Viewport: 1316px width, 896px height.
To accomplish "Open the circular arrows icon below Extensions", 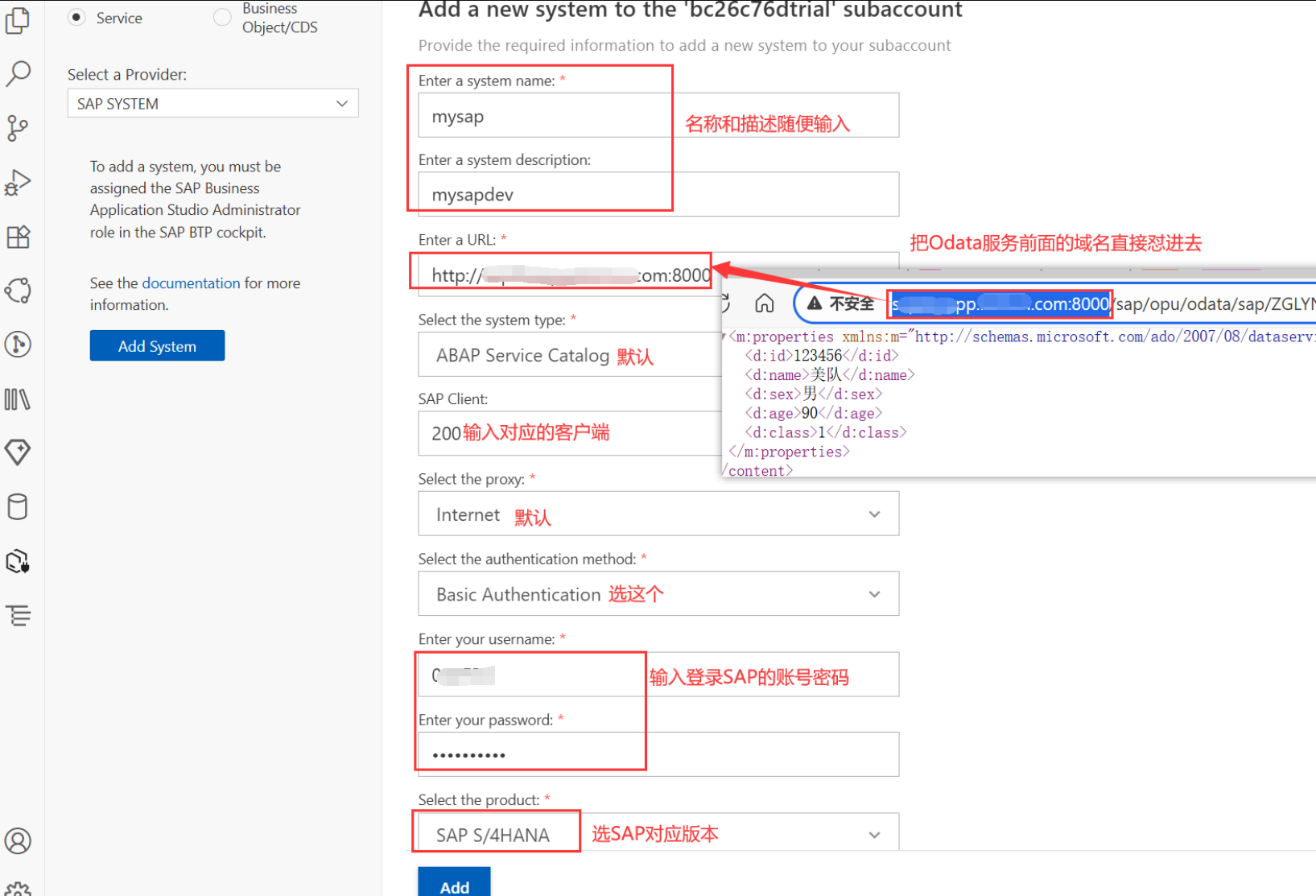I will pyautogui.click(x=18, y=291).
